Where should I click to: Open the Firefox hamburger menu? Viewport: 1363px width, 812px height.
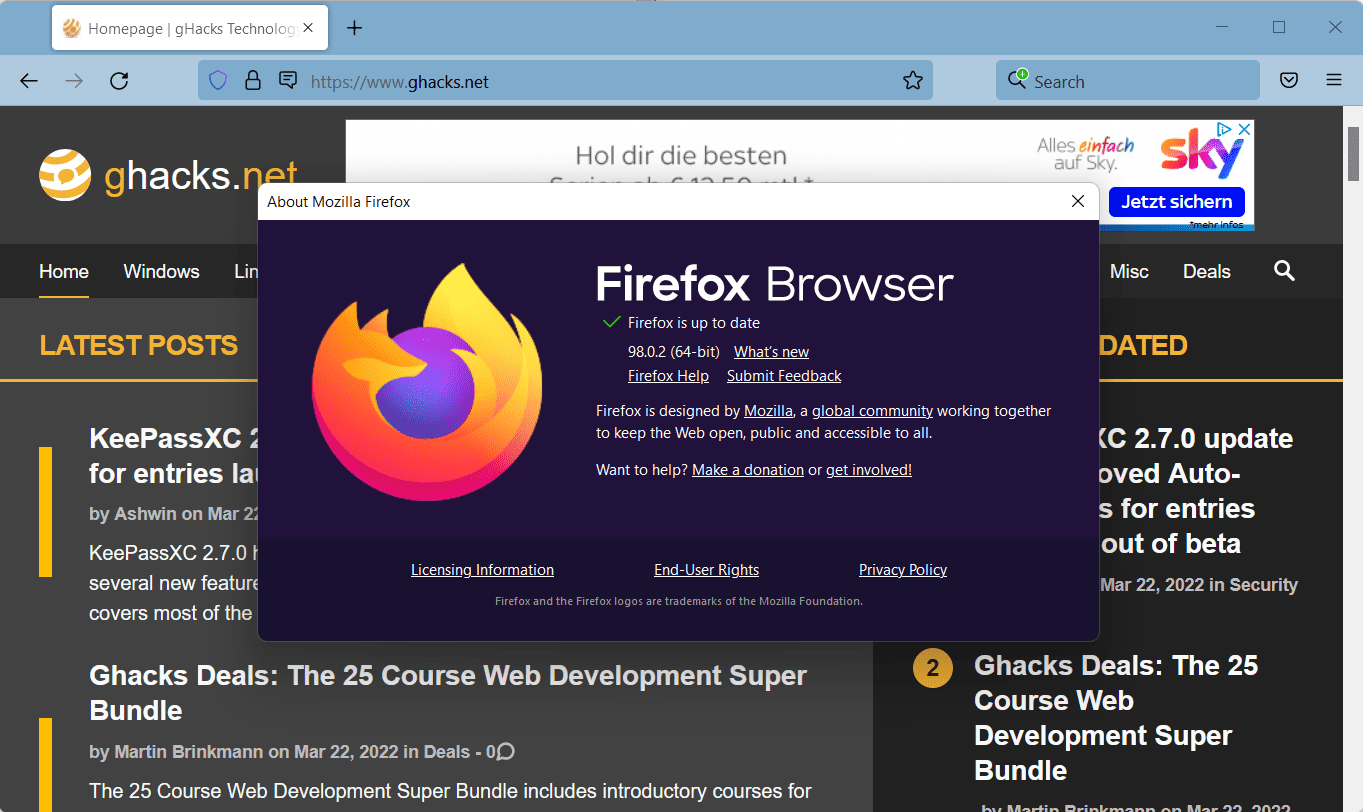click(1334, 81)
